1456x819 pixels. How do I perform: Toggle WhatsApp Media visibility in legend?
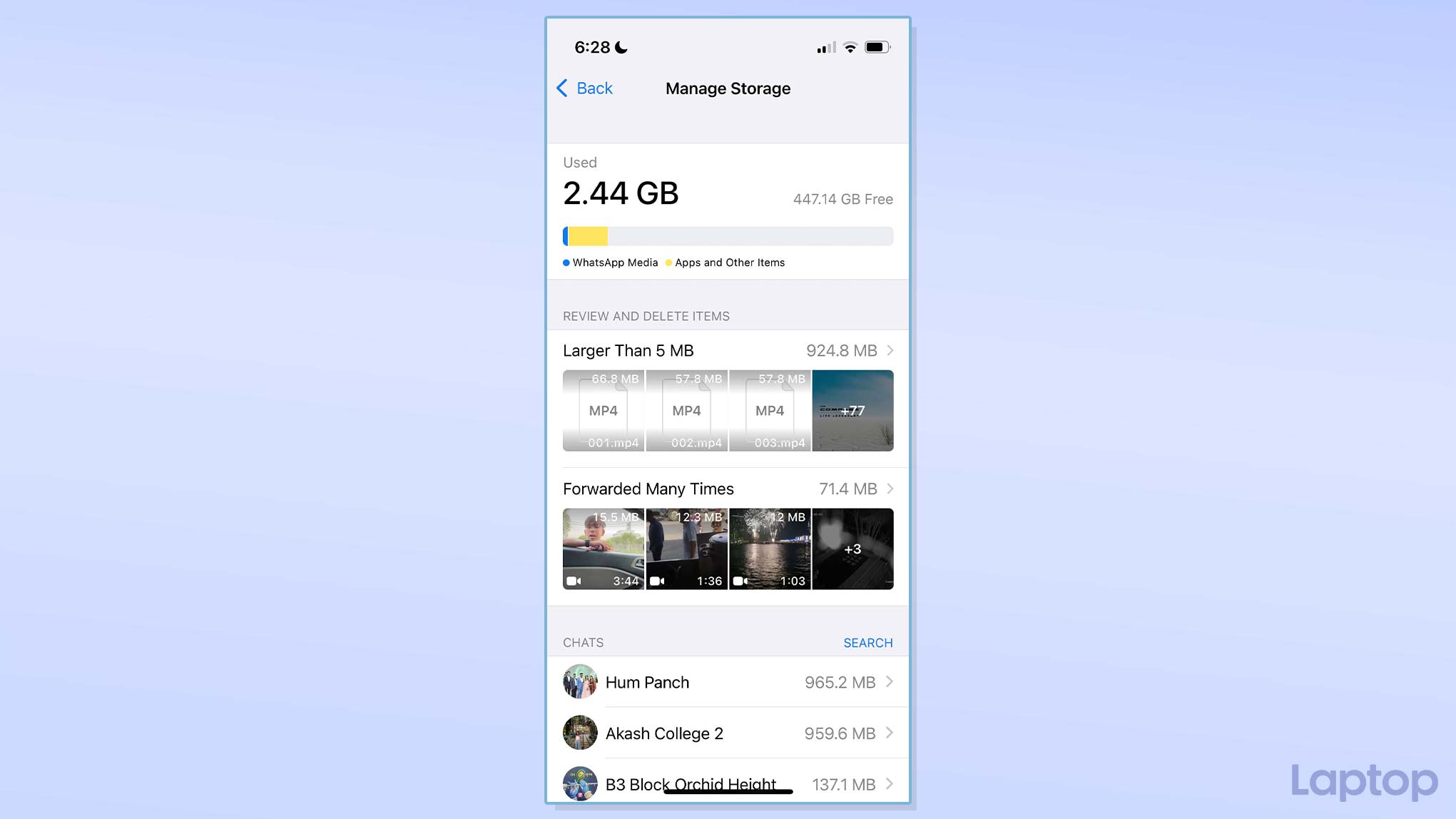coord(608,262)
